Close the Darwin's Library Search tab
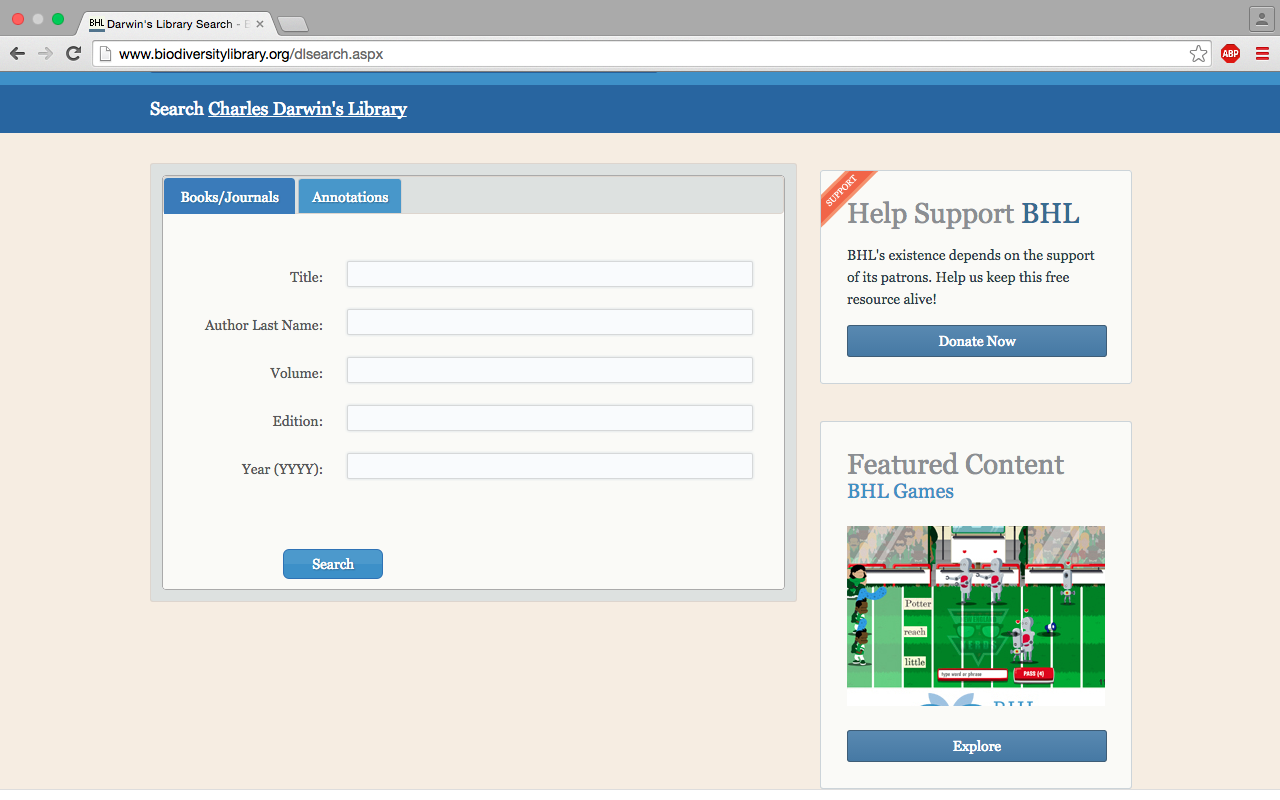The image size is (1280, 800). point(260,23)
